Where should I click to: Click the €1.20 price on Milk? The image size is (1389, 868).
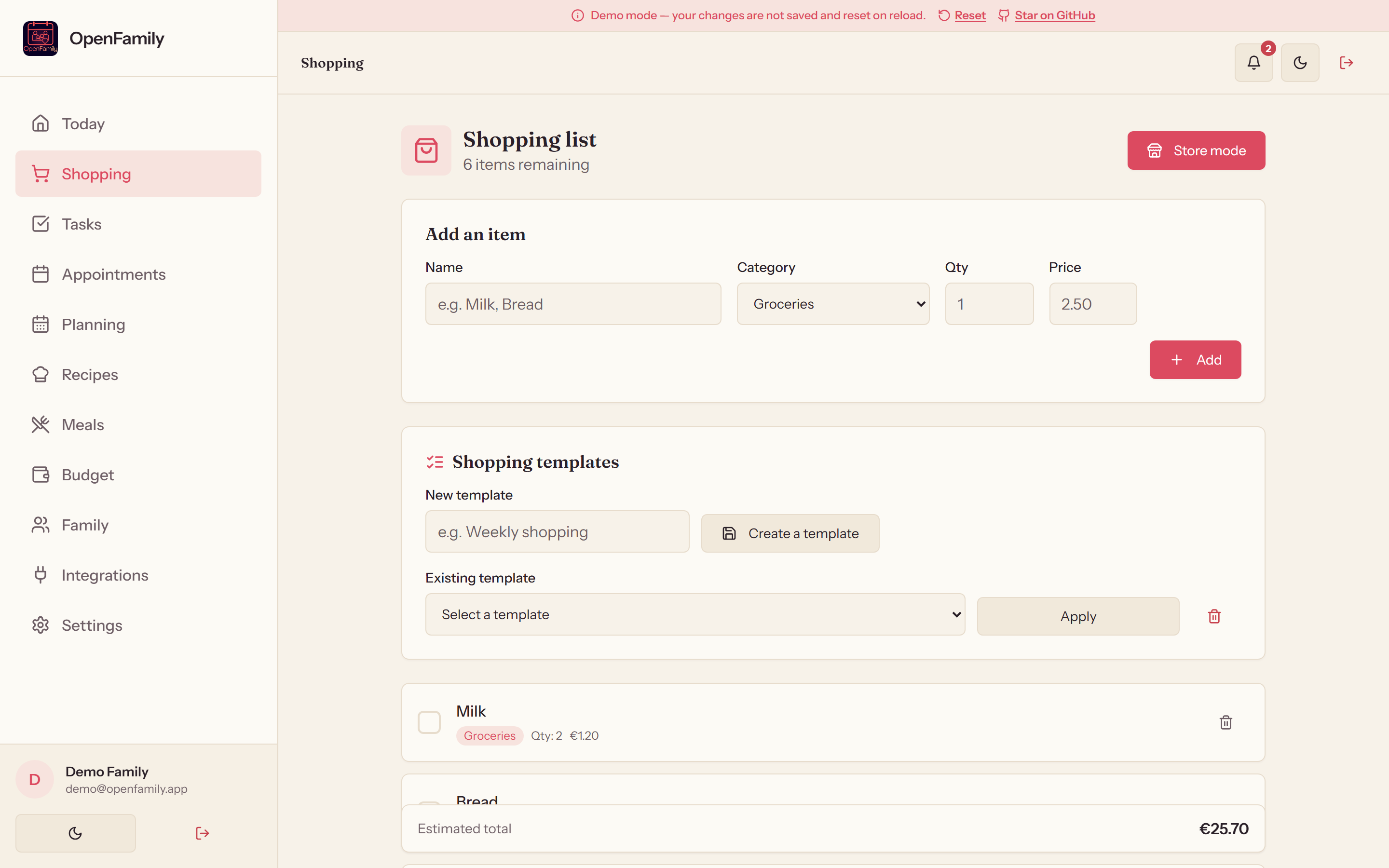point(584,735)
